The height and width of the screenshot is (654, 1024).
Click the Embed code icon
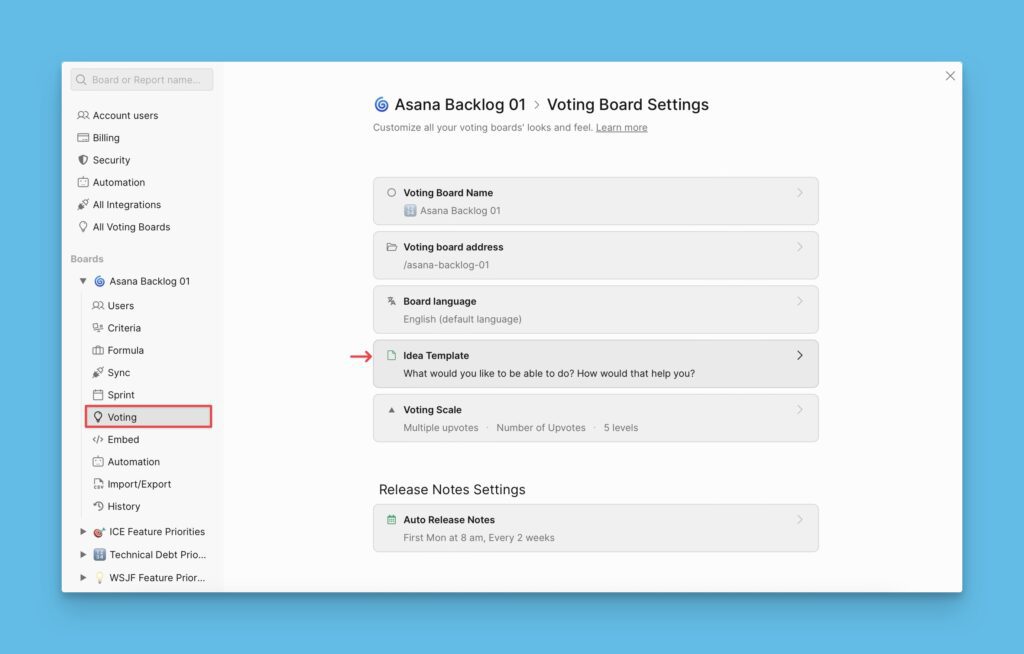(x=100, y=439)
